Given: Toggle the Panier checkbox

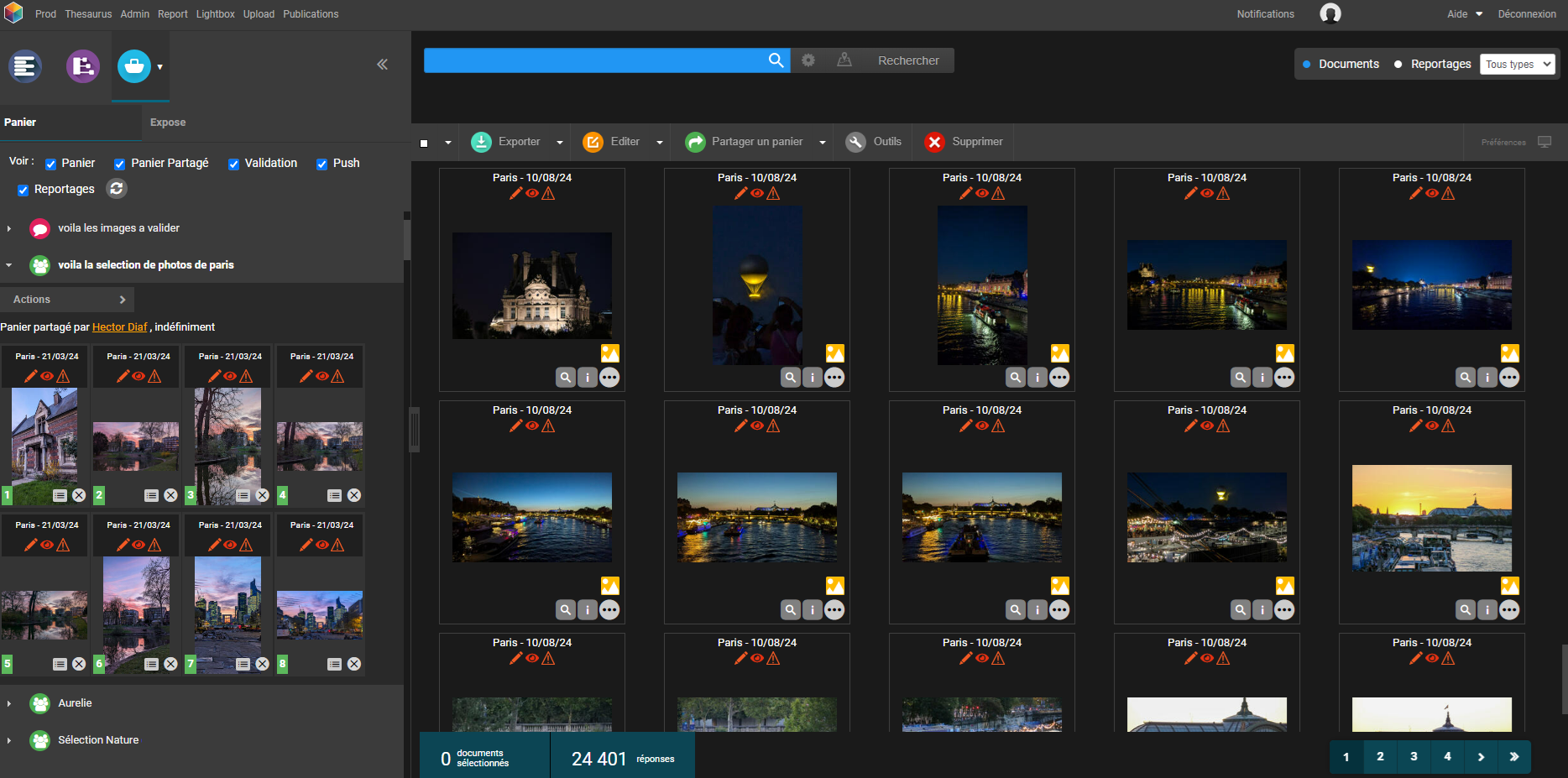Looking at the screenshot, I should click(x=51, y=164).
